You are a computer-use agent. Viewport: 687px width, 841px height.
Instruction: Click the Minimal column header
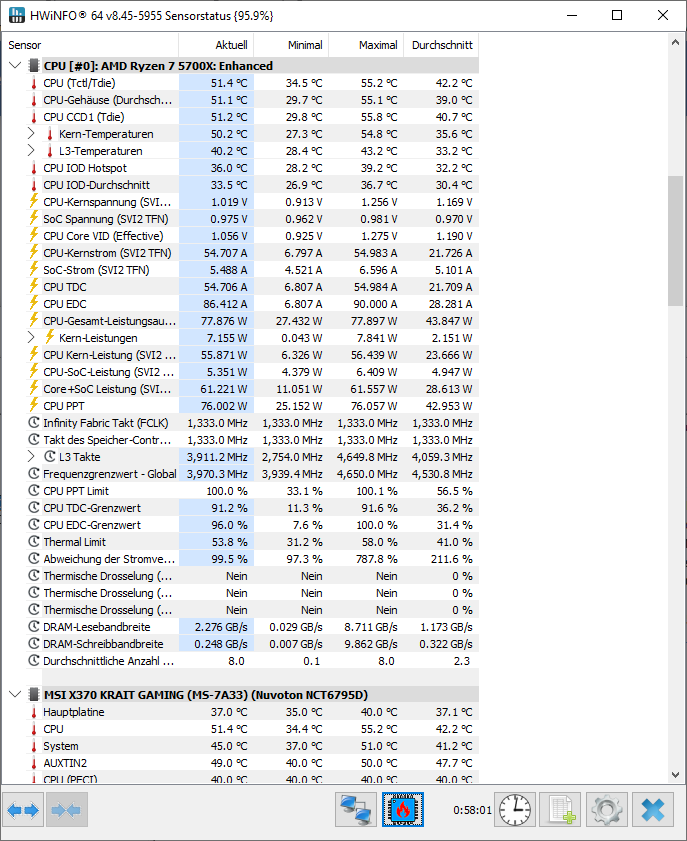coord(291,45)
